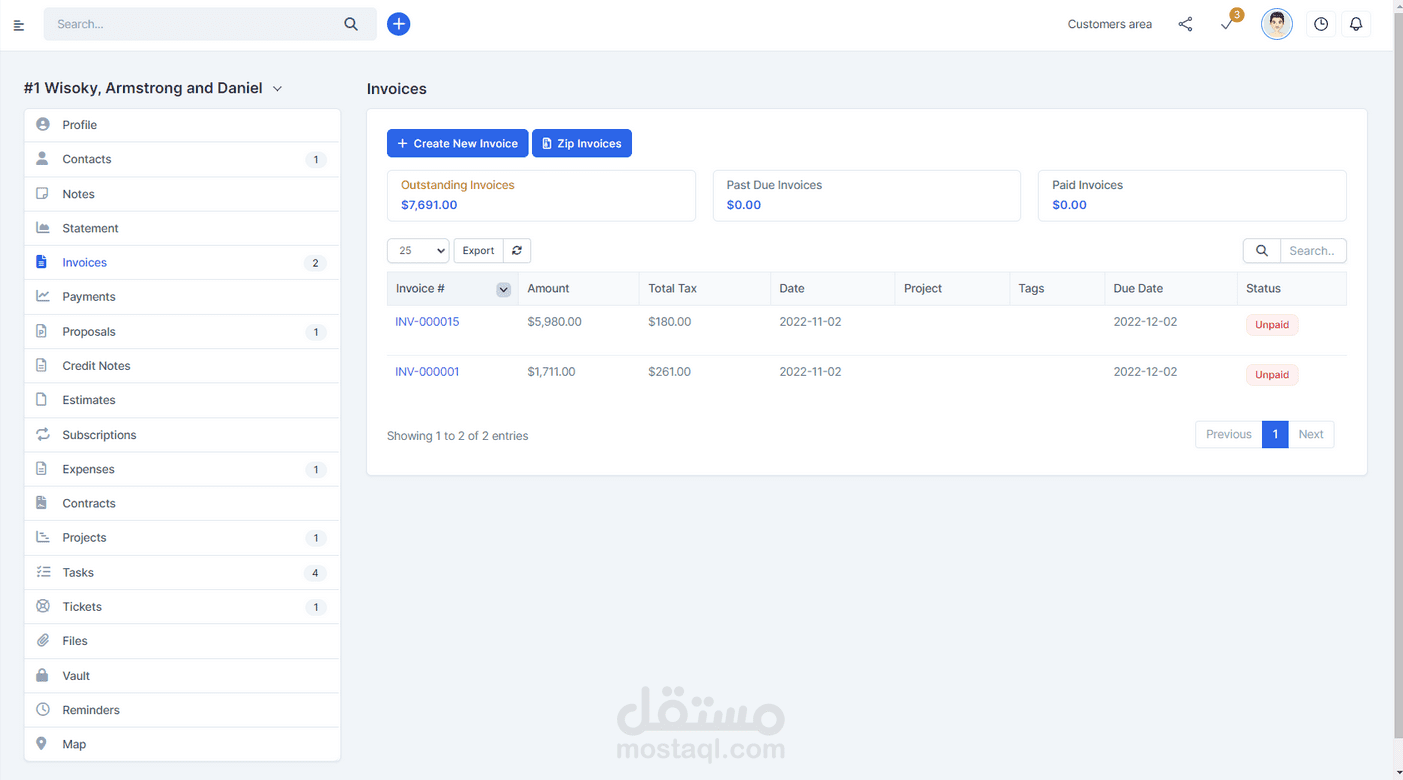Click the Projects chart icon
The image size is (1403, 780).
pyautogui.click(x=42, y=537)
